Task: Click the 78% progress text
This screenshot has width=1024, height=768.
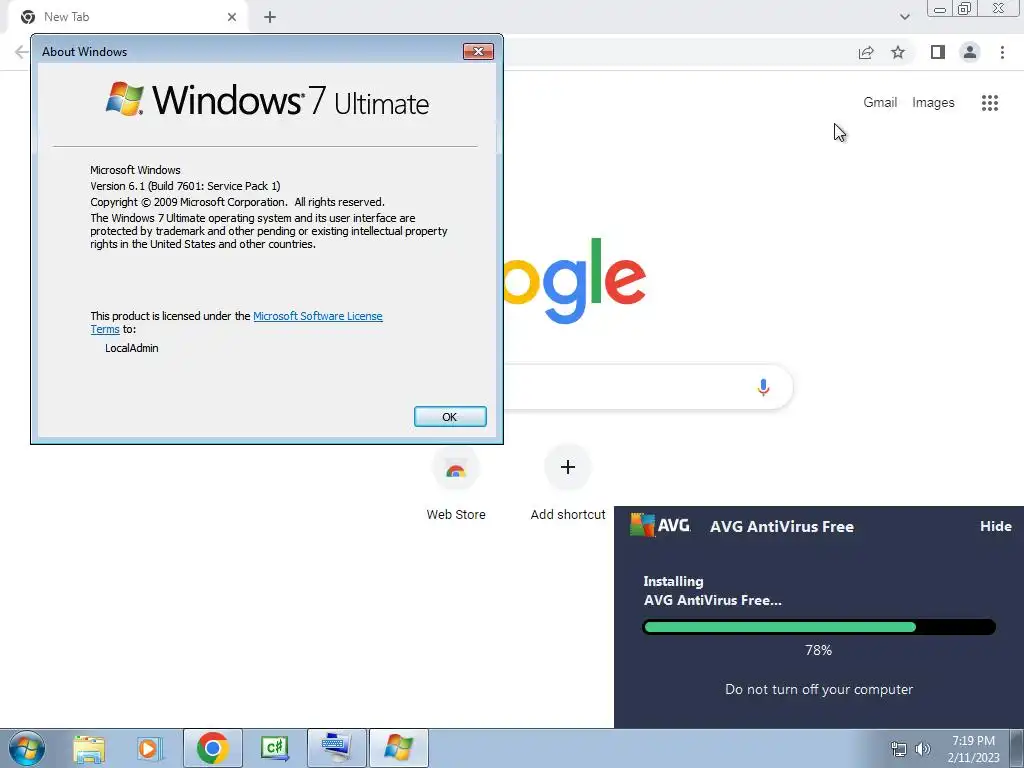Action: click(x=818, y=650)
